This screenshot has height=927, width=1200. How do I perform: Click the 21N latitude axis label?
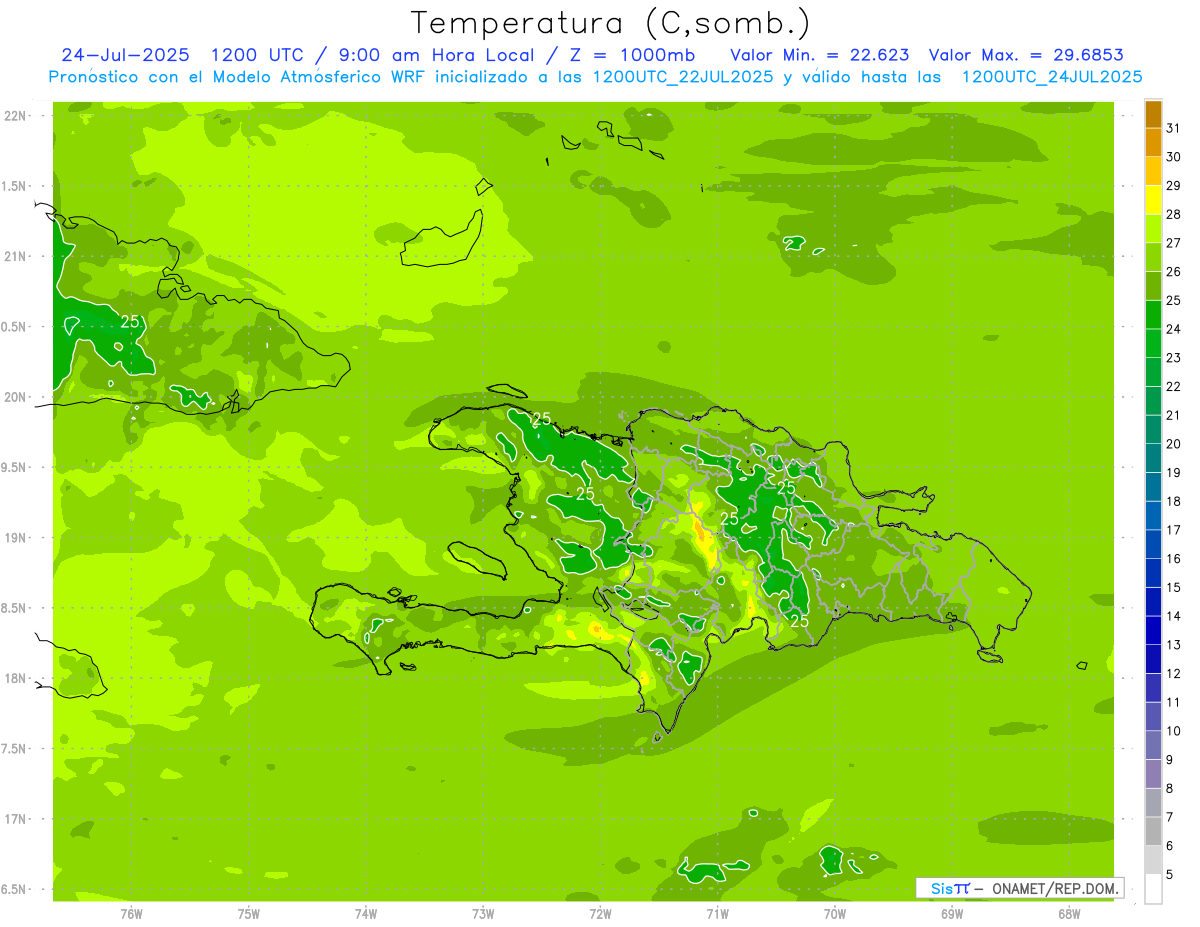(17, 257)
